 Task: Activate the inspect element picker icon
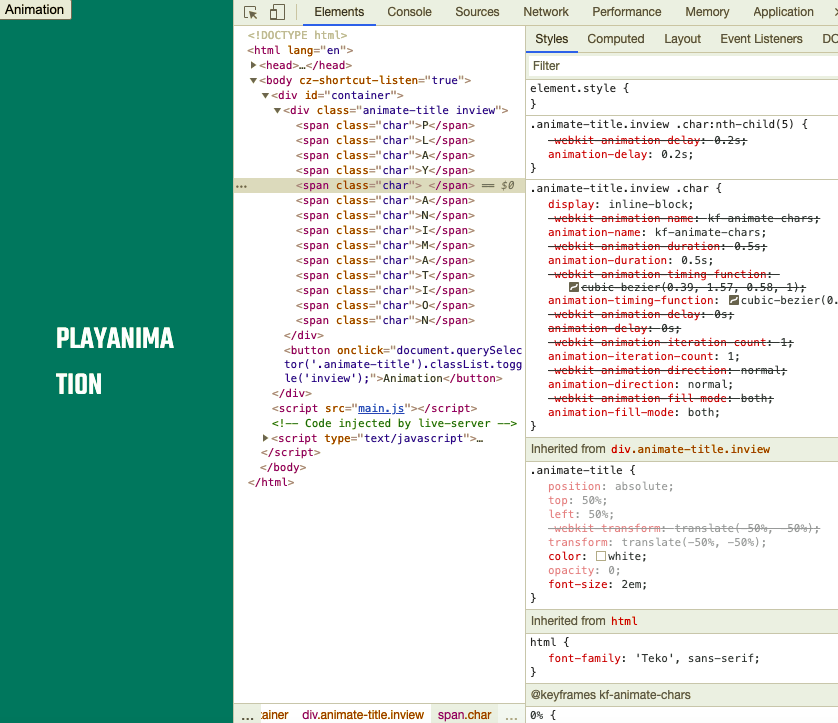coord(250,12)
